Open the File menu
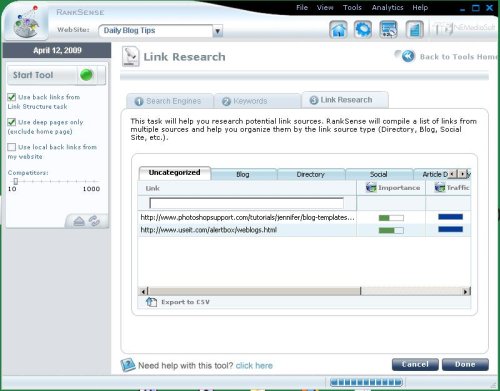500x391 pixels. pos(302,7)
